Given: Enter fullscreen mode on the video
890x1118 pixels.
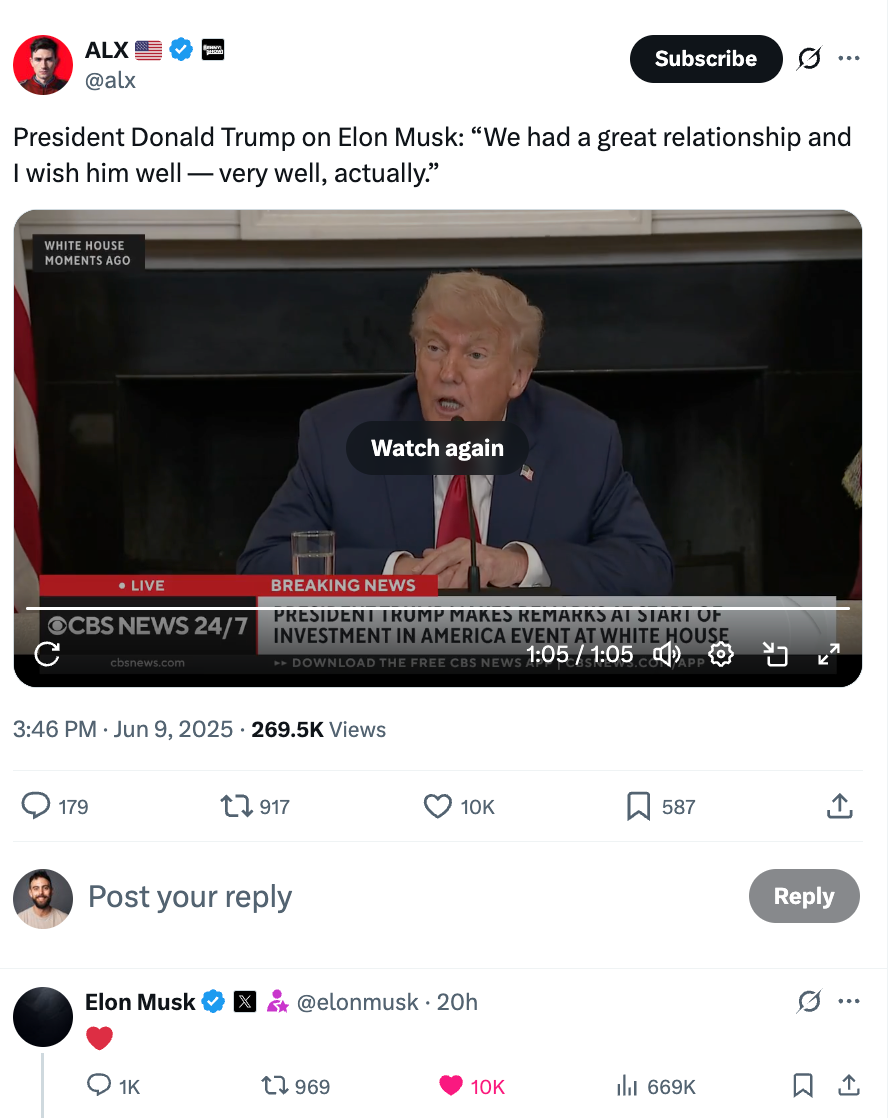Looking at the screenshot, I should click(828, 654).
